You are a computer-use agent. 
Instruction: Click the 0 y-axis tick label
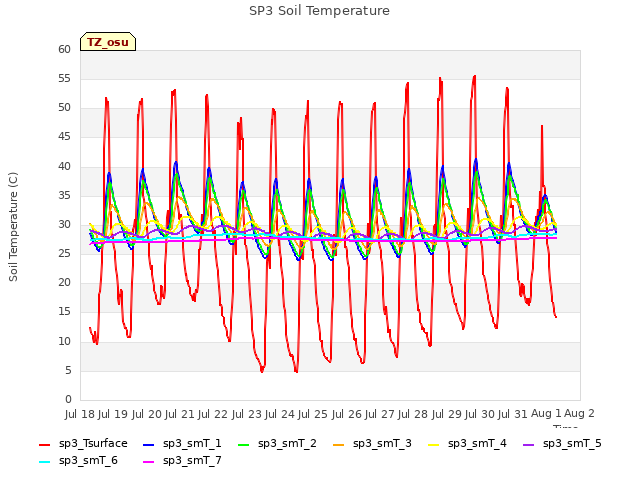(68, 400)
